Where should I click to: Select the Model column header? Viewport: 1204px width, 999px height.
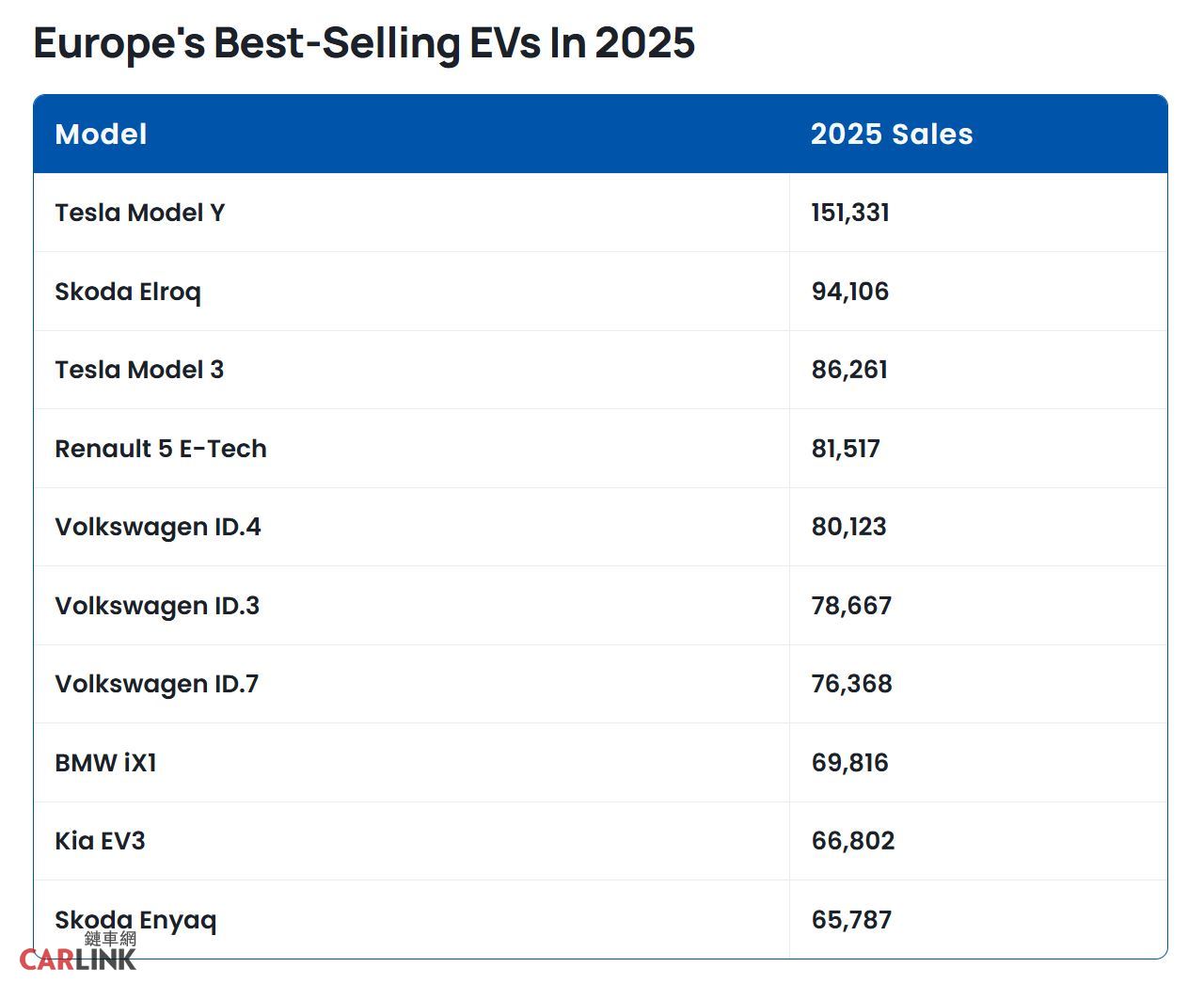(102, 135)
